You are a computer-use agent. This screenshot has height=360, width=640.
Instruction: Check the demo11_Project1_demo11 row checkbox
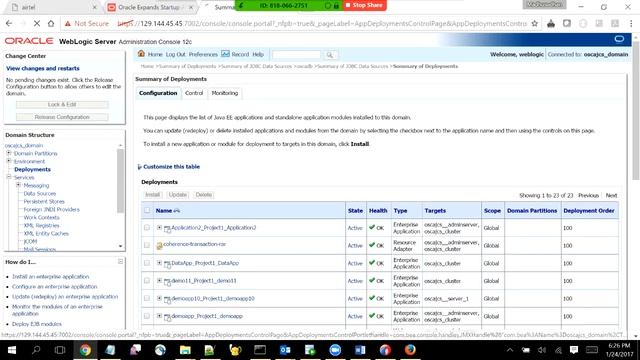[x=147, y=280]
